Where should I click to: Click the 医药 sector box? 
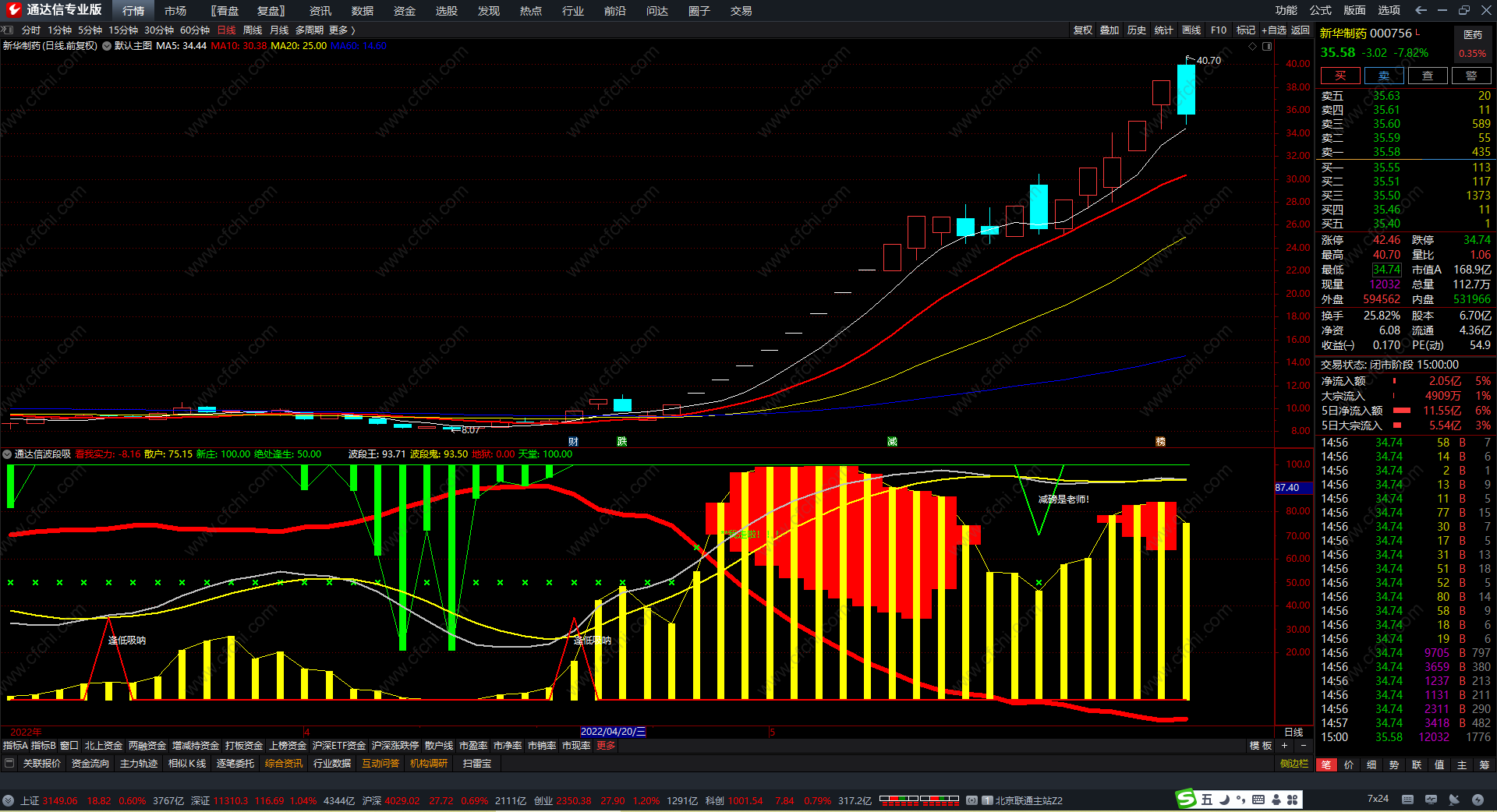pos(1473,44)
